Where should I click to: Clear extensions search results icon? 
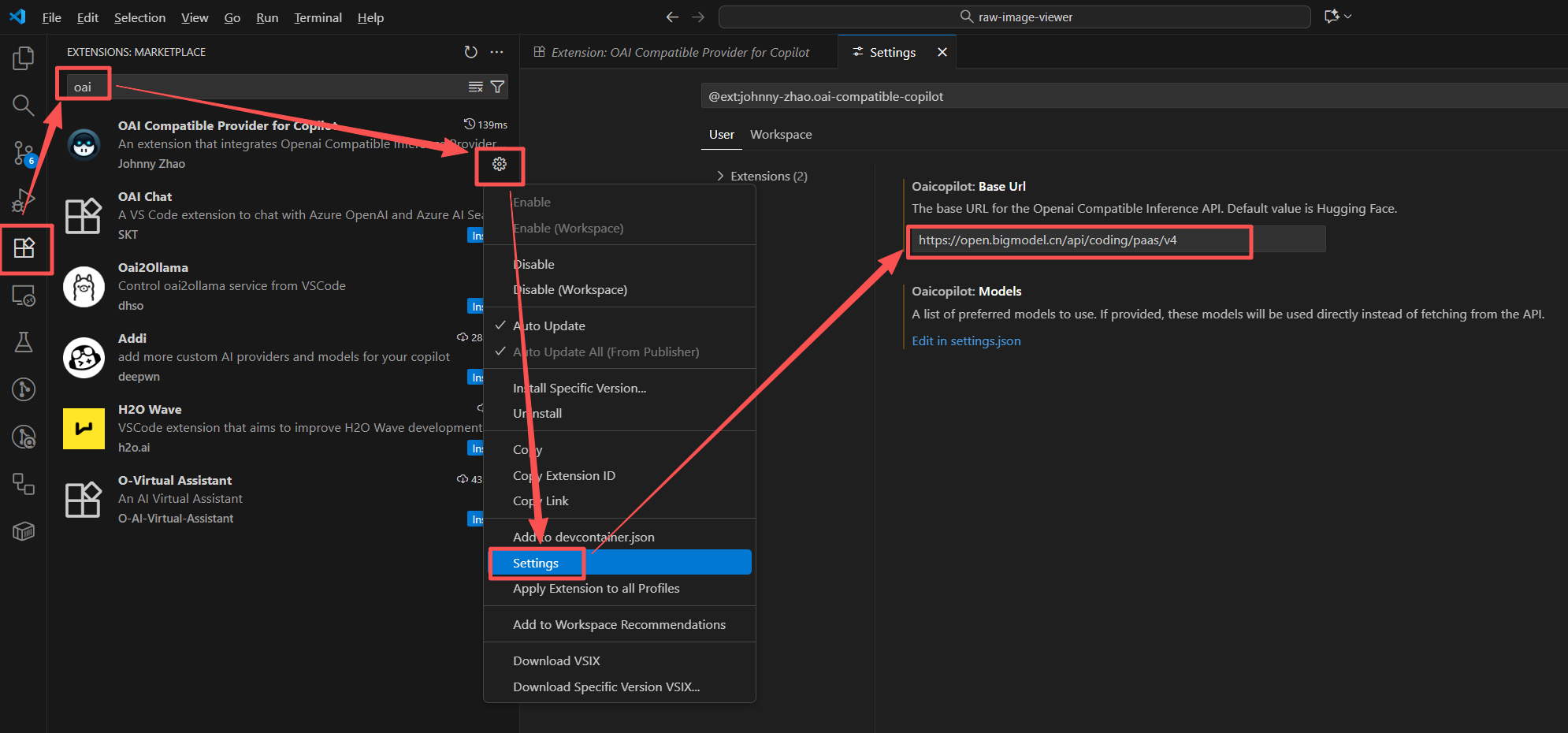point(475,87)
